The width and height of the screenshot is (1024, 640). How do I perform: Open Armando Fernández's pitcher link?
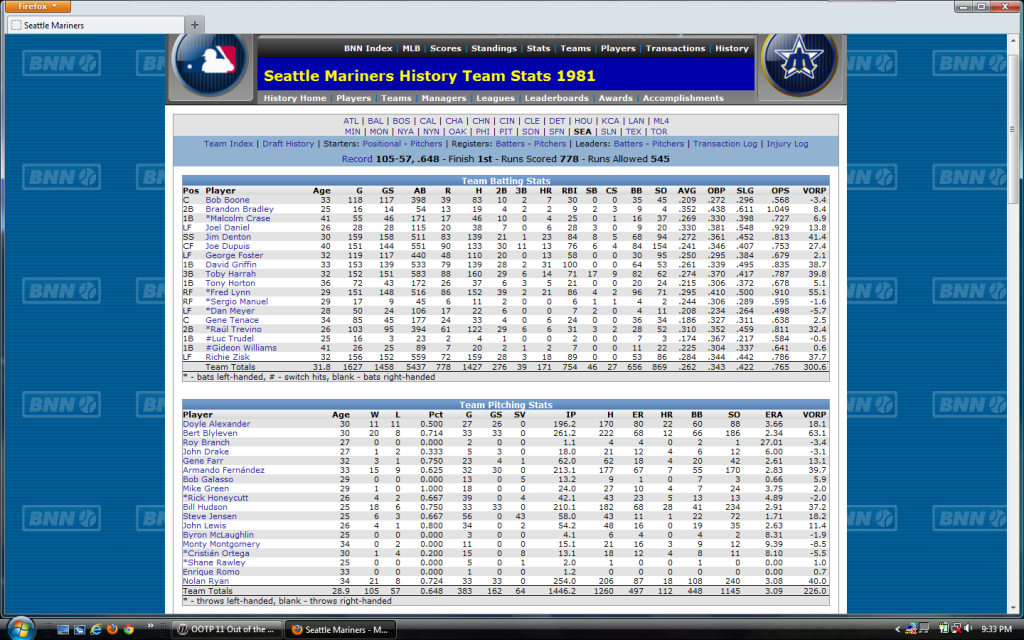tap(223, 470)
